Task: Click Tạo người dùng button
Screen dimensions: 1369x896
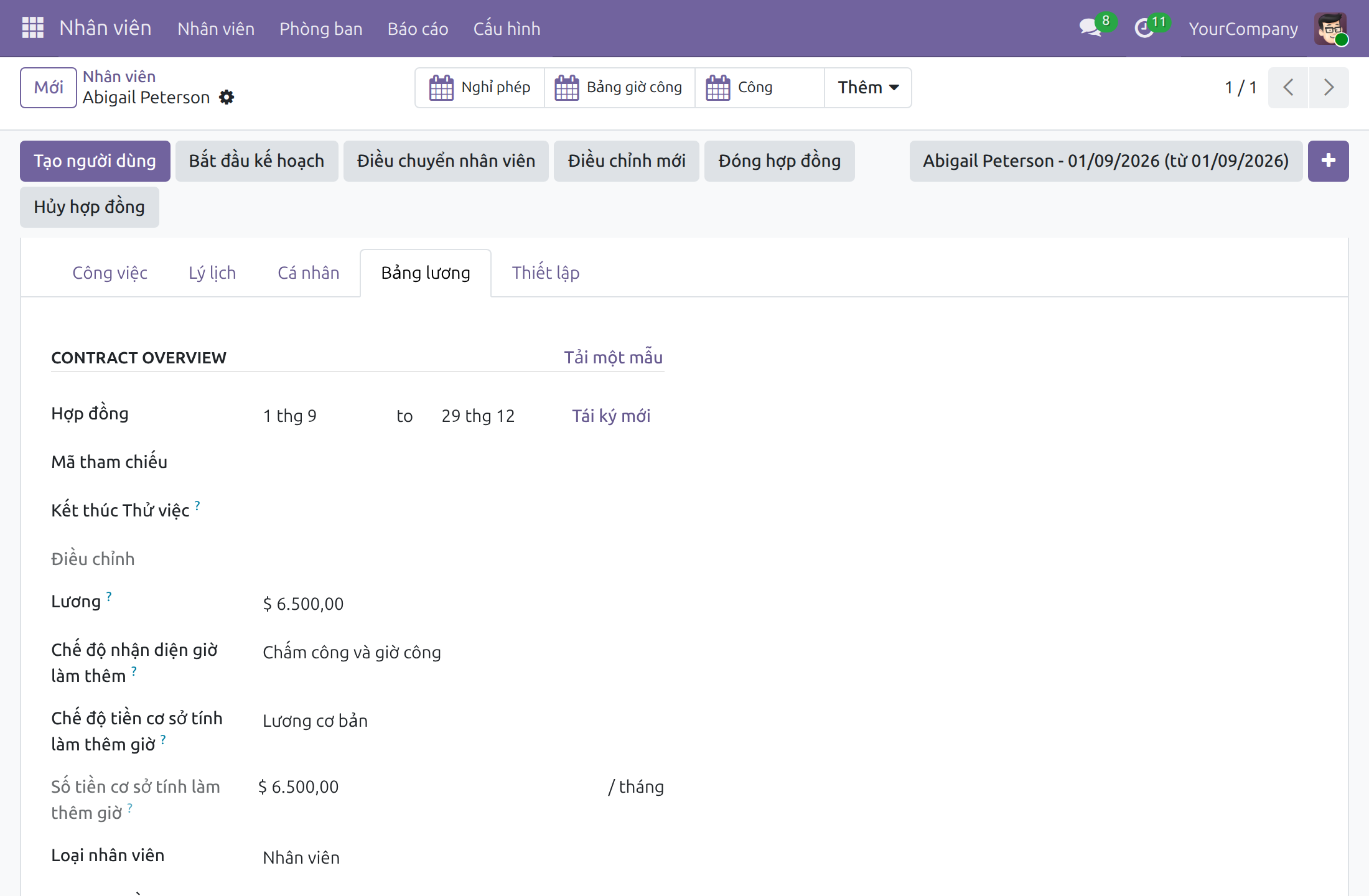Action: [95, 161]
